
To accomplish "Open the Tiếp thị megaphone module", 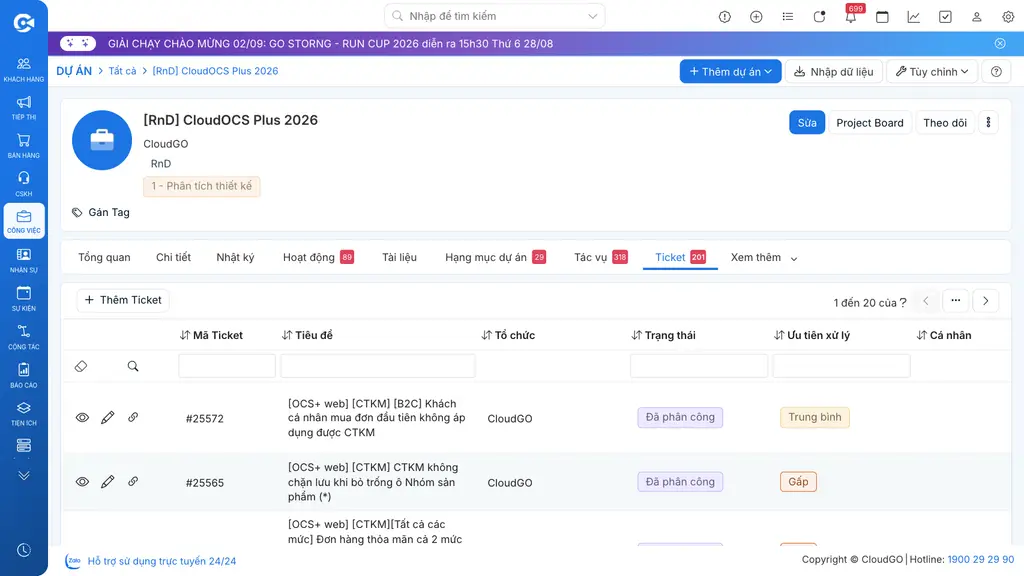I will (x=24, y=108).
